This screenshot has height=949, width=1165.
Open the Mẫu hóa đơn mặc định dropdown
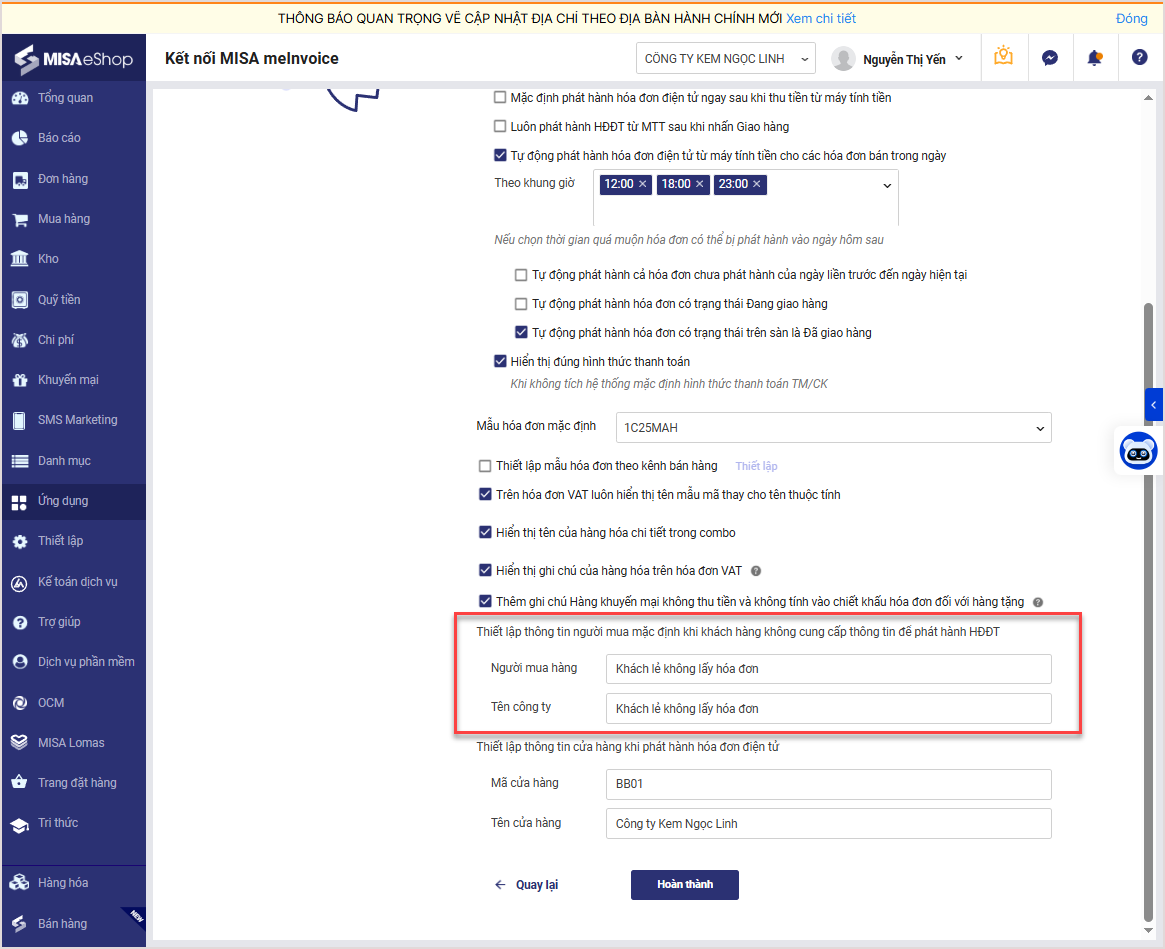834,428
